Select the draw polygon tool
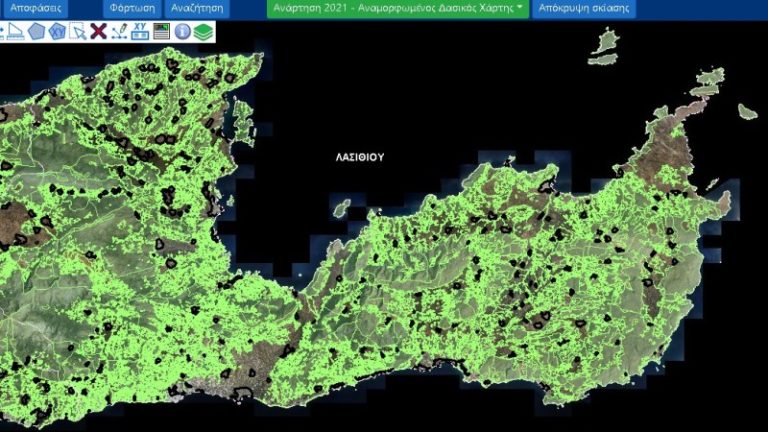The width and height of the screenshot is (768, 432). pos(36,32)
